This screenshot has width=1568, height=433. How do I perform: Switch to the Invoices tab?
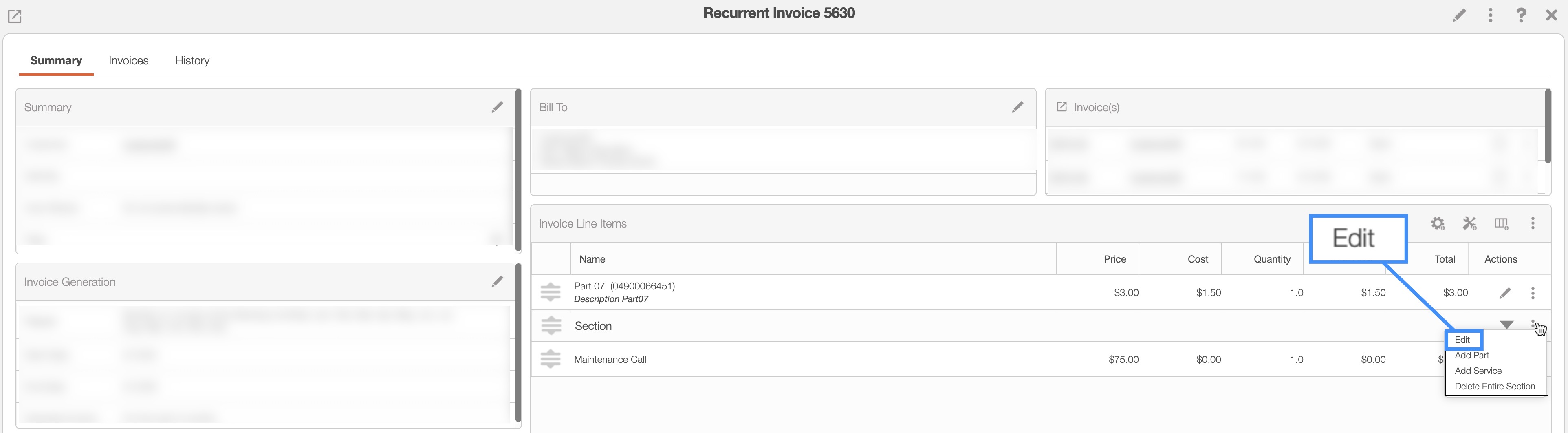(x=128, y=60)
